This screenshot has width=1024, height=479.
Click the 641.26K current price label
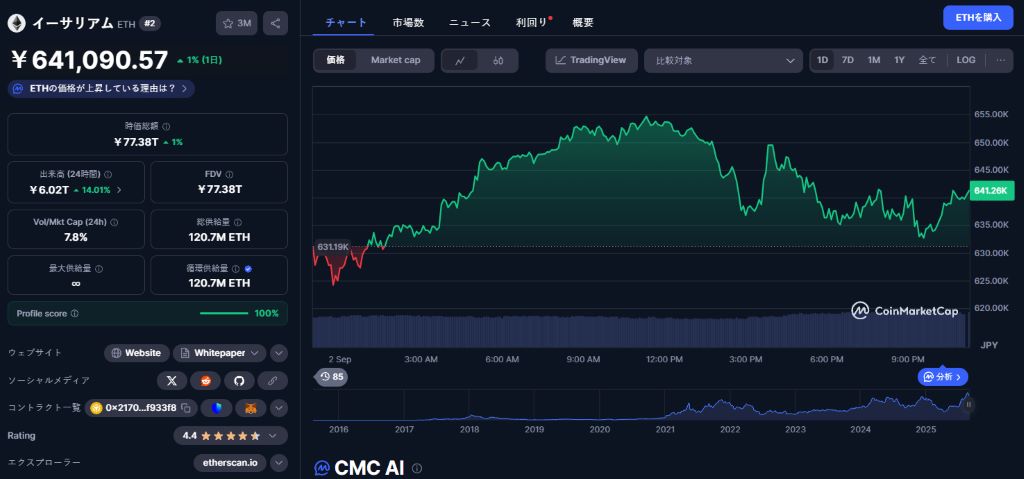point(991,191)
